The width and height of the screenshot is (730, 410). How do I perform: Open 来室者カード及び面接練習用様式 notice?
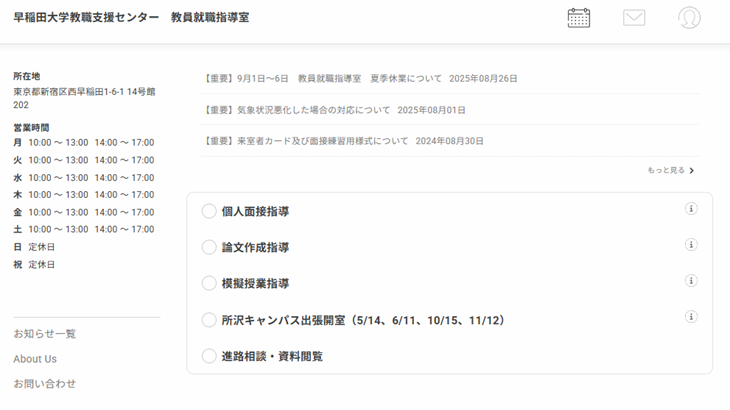[343, 142]
